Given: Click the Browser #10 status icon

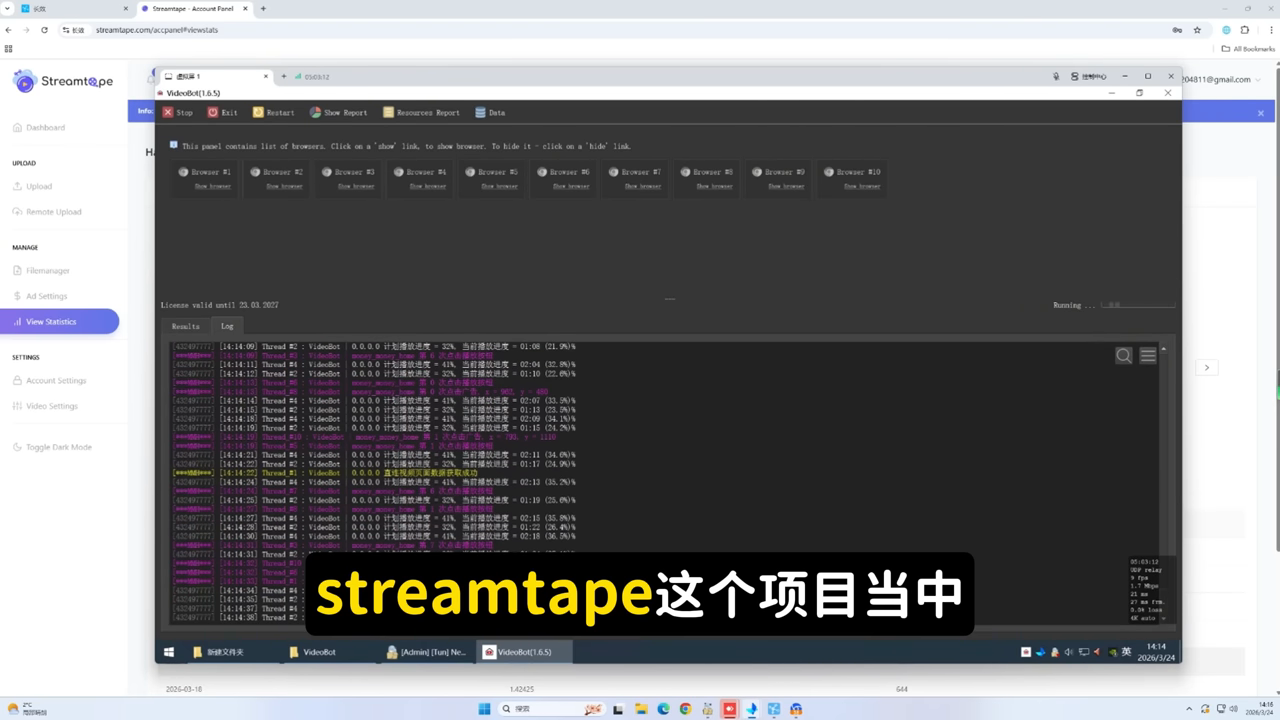Looking at the screenshot, I should pyautogui.click(x=829, y=172).
